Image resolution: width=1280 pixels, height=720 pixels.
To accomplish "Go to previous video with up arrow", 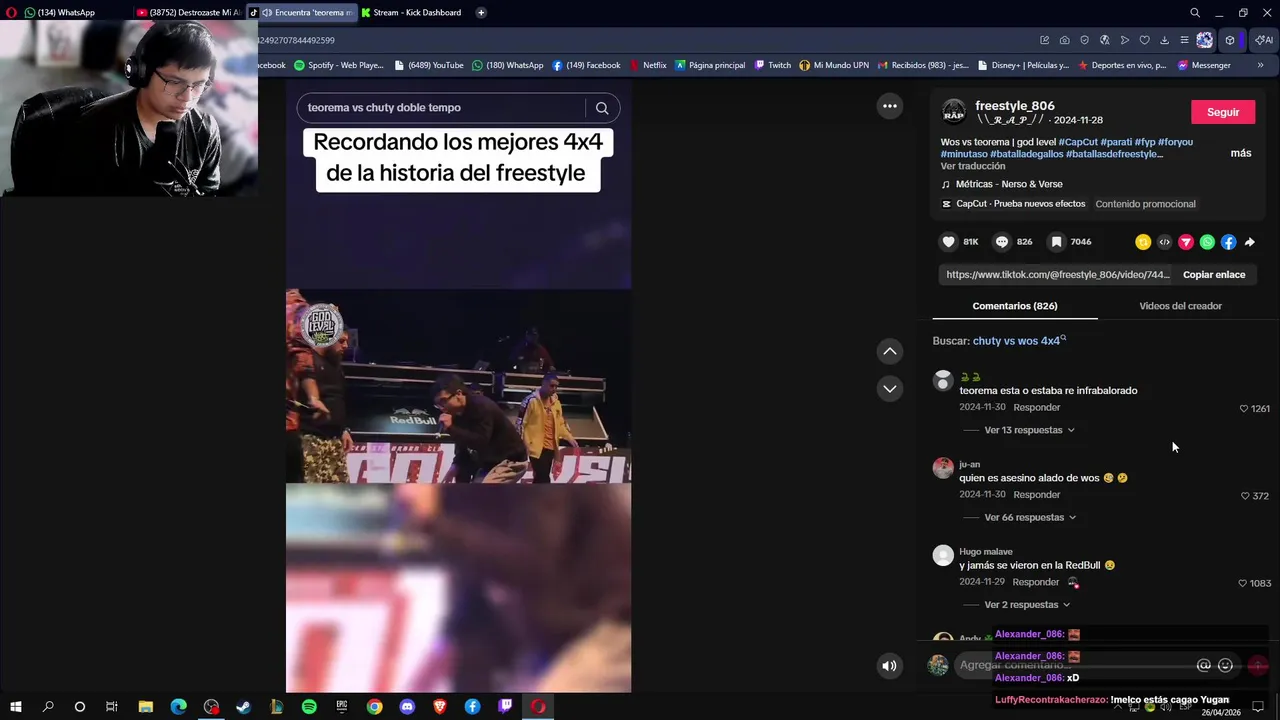I will coord(889,351).
